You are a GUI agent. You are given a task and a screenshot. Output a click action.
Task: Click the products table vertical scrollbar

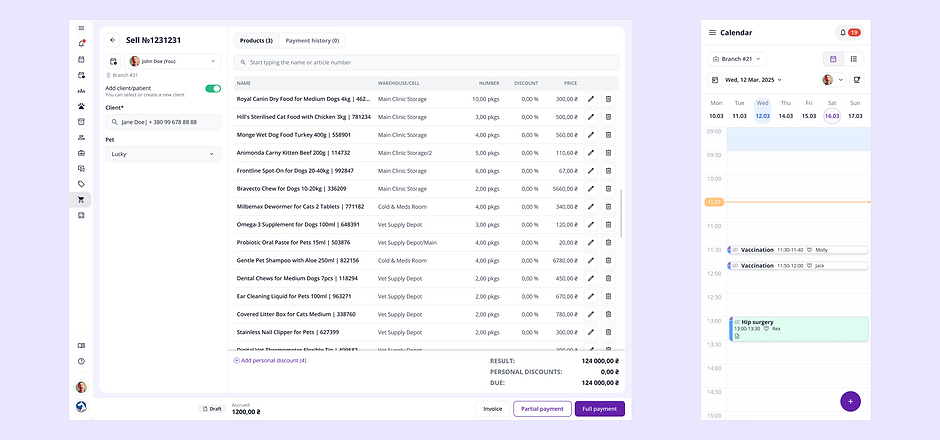pos(621,214)
